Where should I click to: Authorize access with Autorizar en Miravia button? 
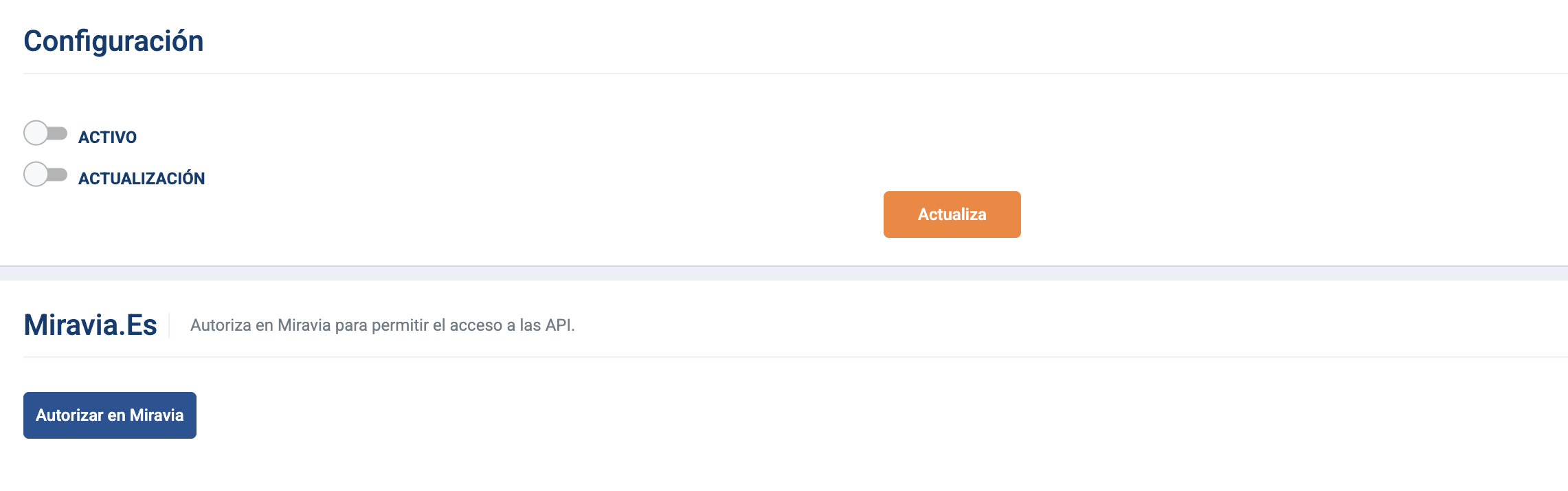(x=110, y=415)
